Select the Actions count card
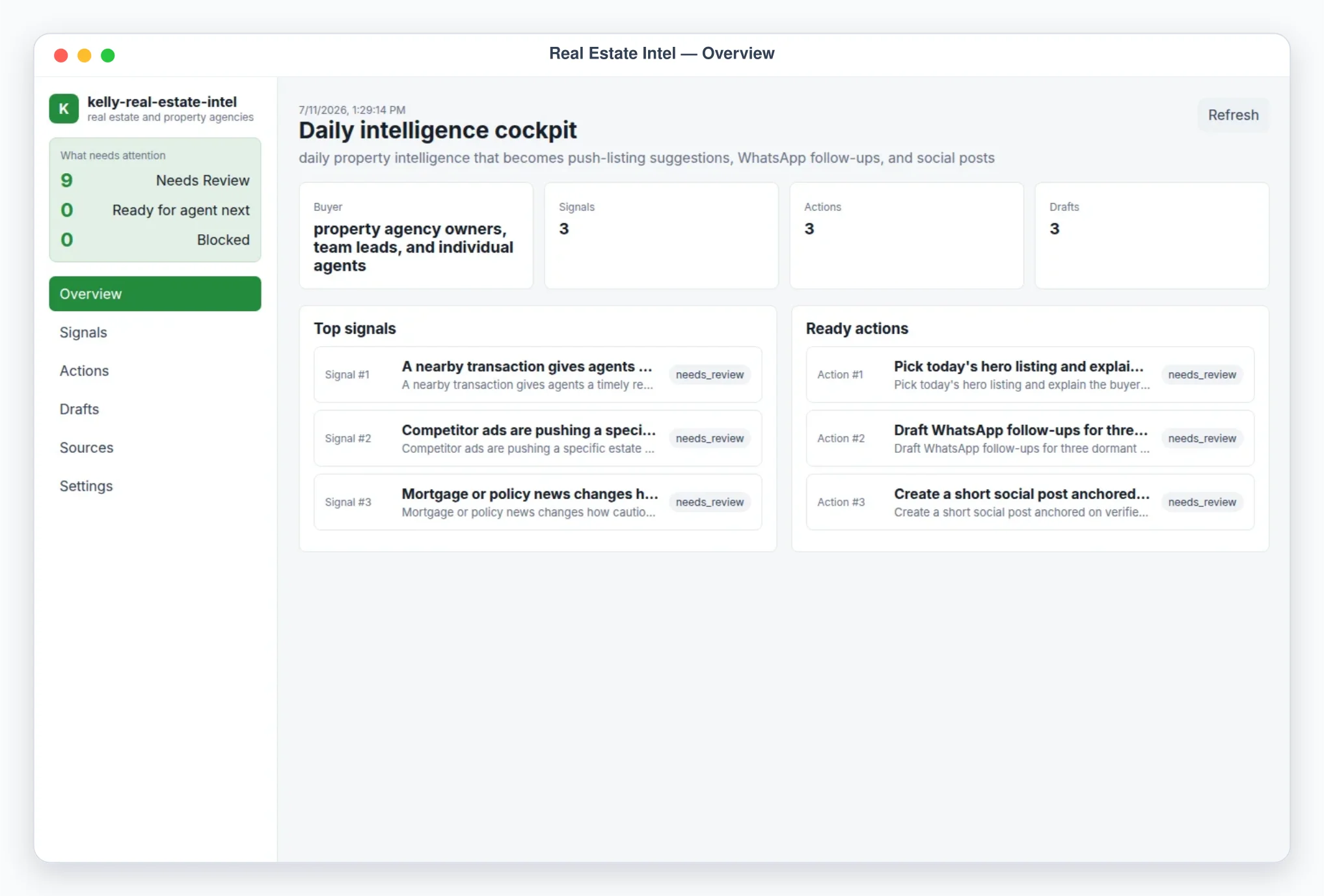Viewport: 1324px width, 896px height. (x=906, y=236)
